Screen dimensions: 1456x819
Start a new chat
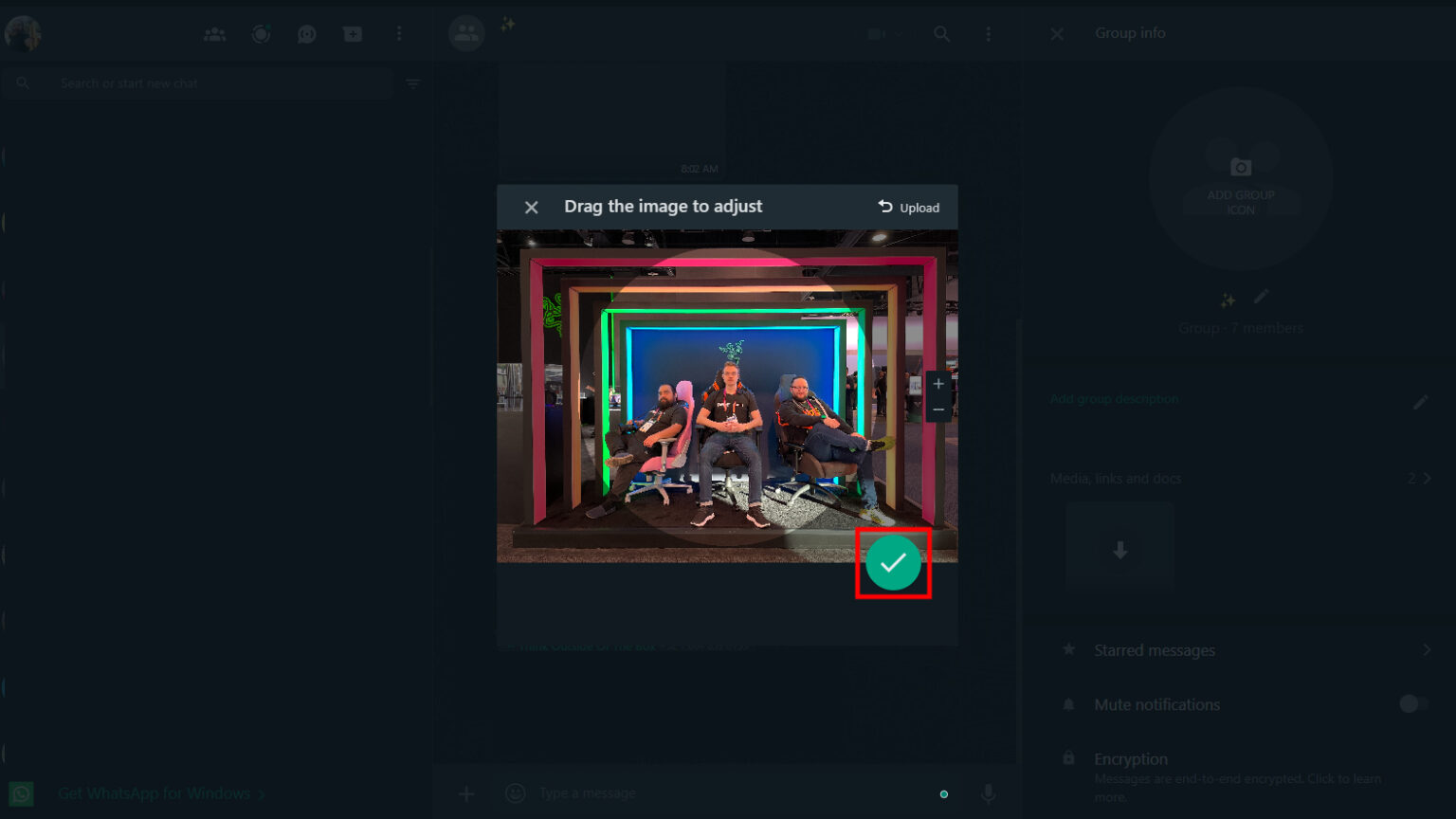(353, 34)
